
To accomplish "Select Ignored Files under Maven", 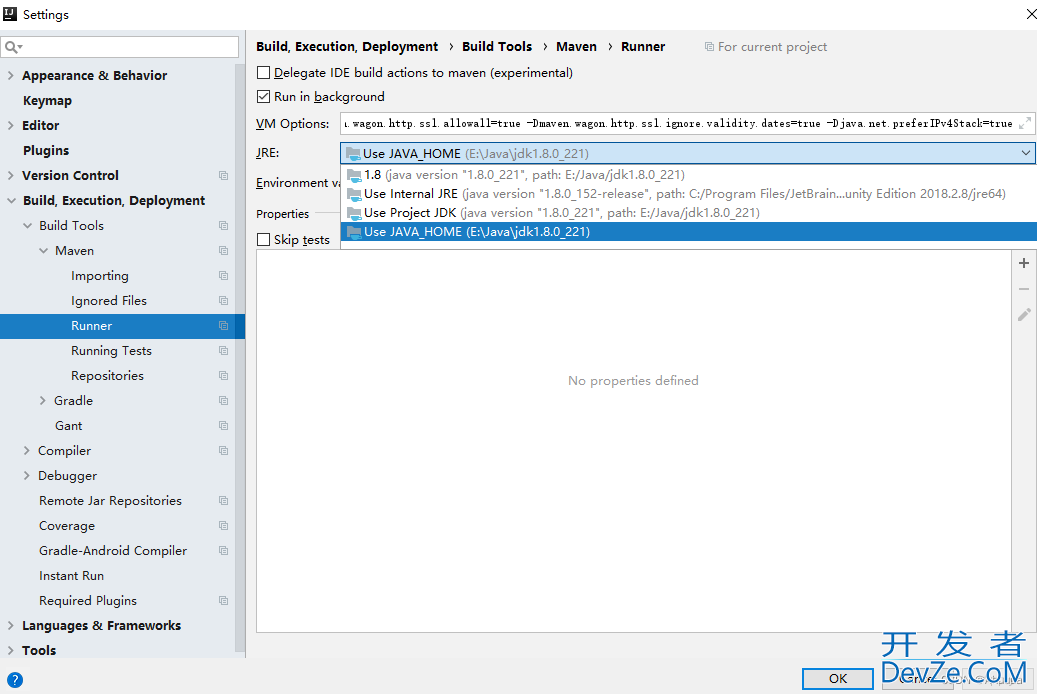I will point(109,300).
